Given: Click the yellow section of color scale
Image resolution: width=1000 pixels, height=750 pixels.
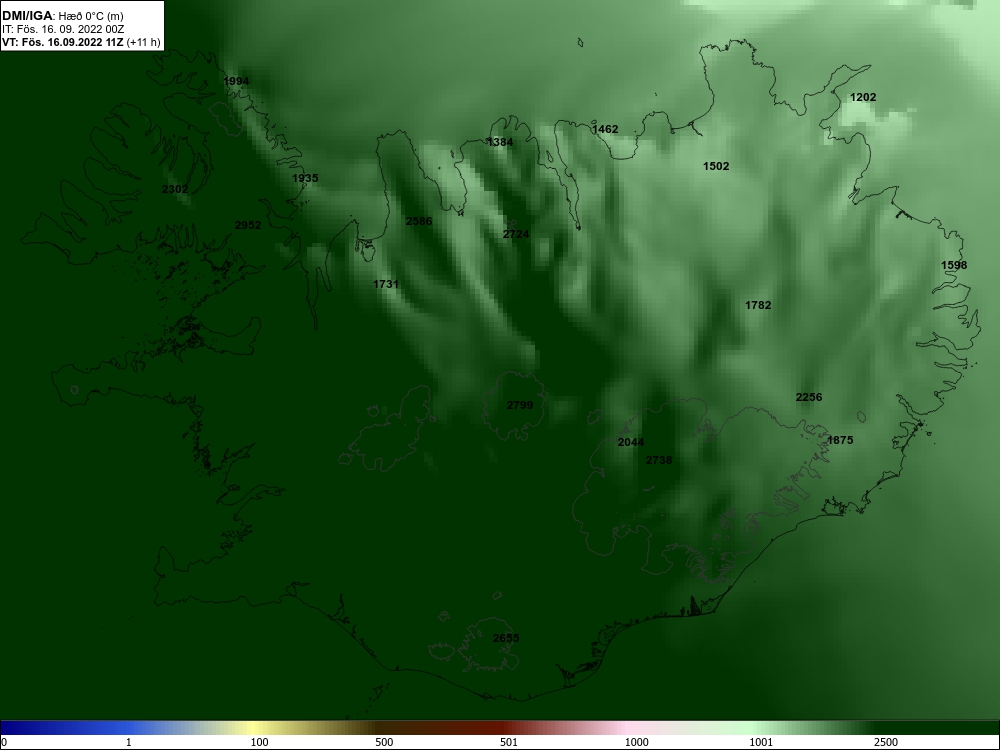Looking at the screenshot, I should coord(255,728).
